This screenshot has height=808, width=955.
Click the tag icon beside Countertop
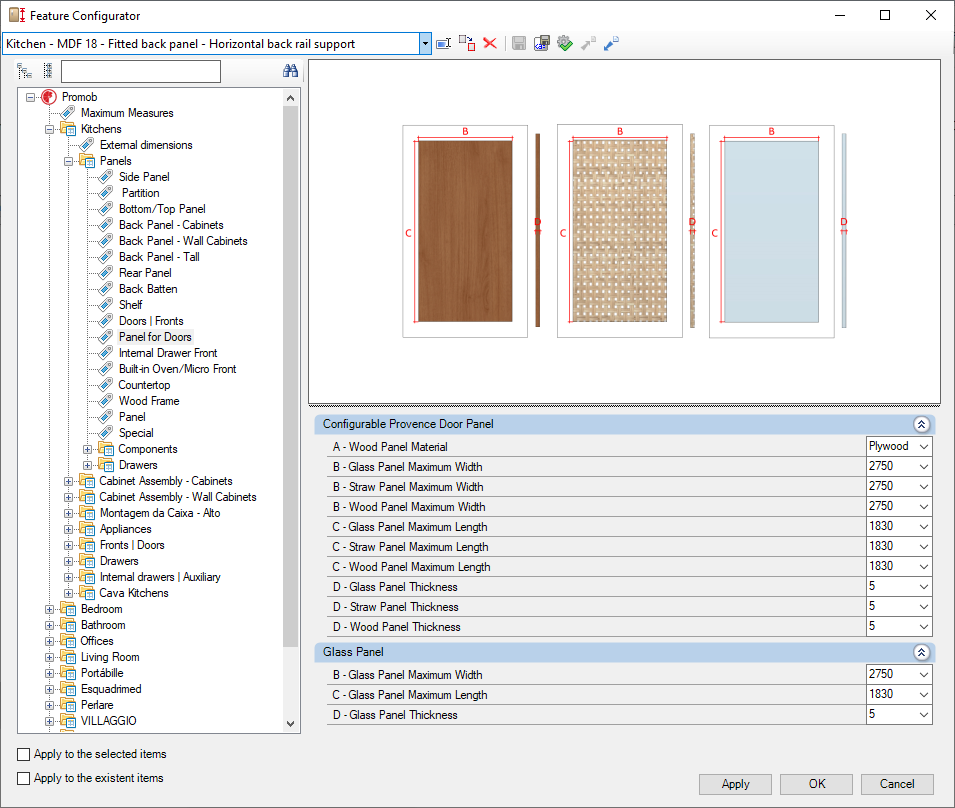tap(106, 385)
